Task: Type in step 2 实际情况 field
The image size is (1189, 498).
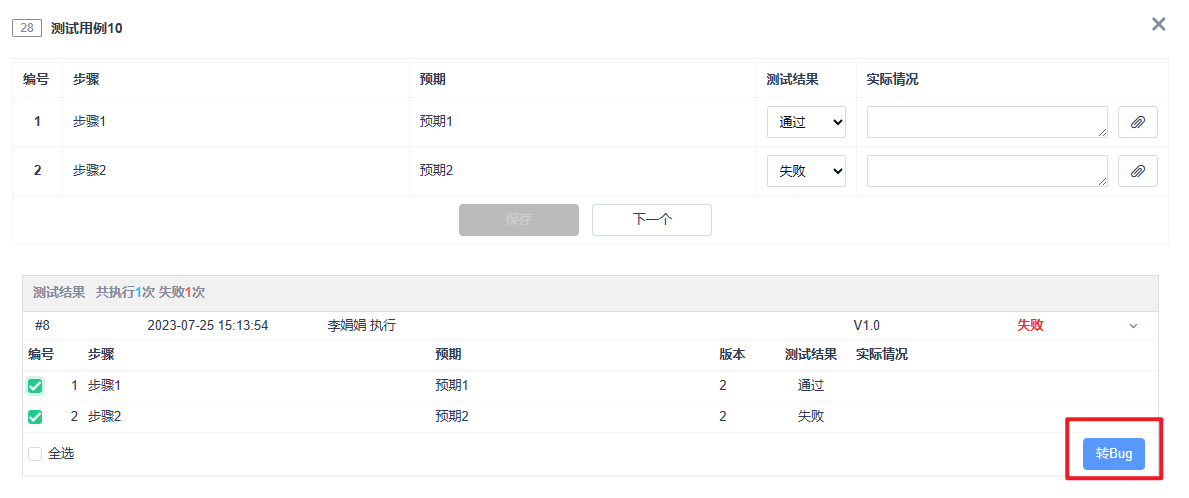Action: point(986,171)
